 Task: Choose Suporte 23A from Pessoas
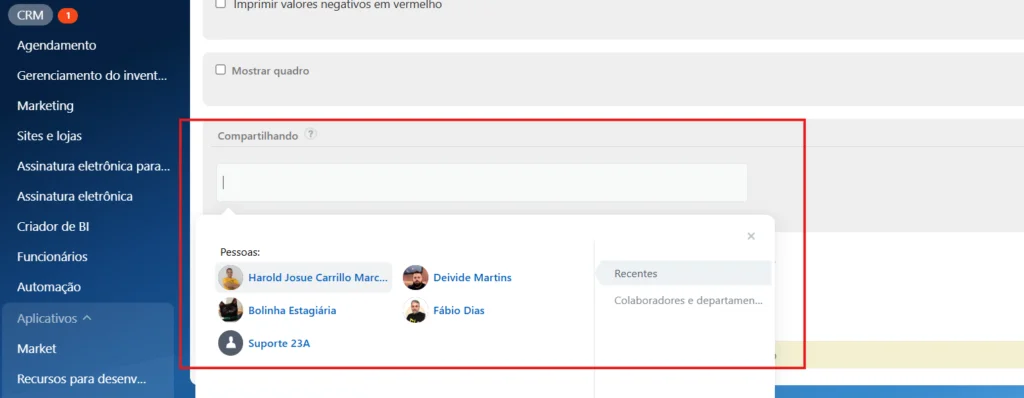pos(279,343)
